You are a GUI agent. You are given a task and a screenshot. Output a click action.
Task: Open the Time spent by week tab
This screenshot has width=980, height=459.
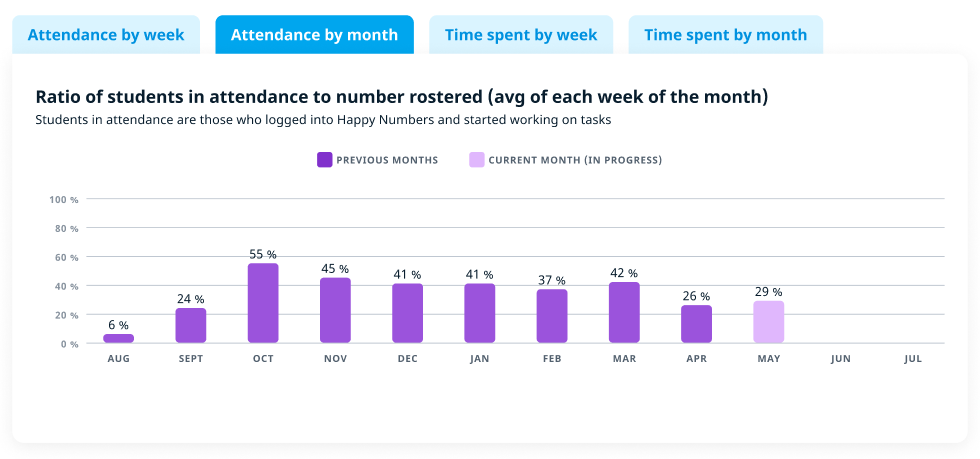[x=521, y=35]
